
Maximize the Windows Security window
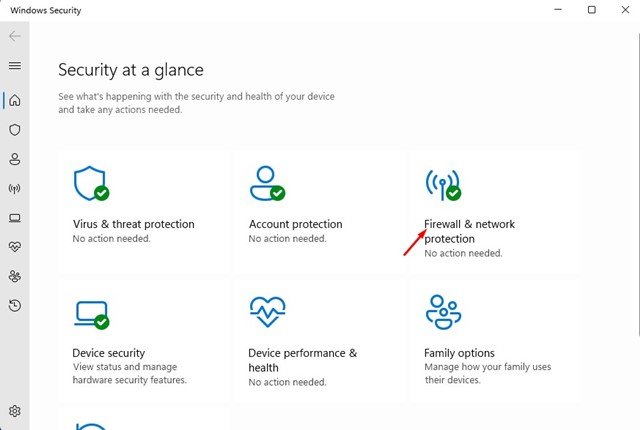coord(591,10)
